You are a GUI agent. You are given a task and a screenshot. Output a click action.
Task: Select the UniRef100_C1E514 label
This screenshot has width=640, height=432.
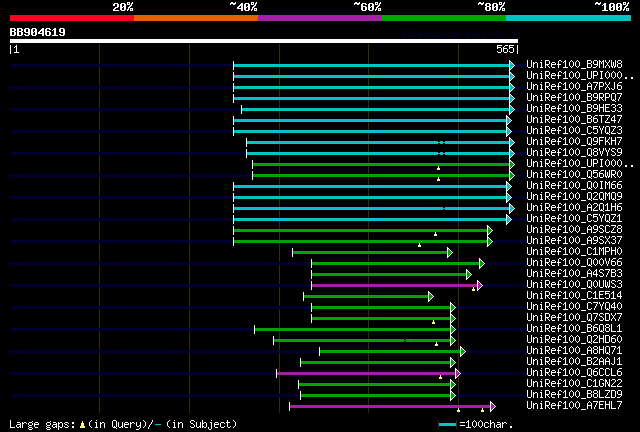(x=574, y=296)
